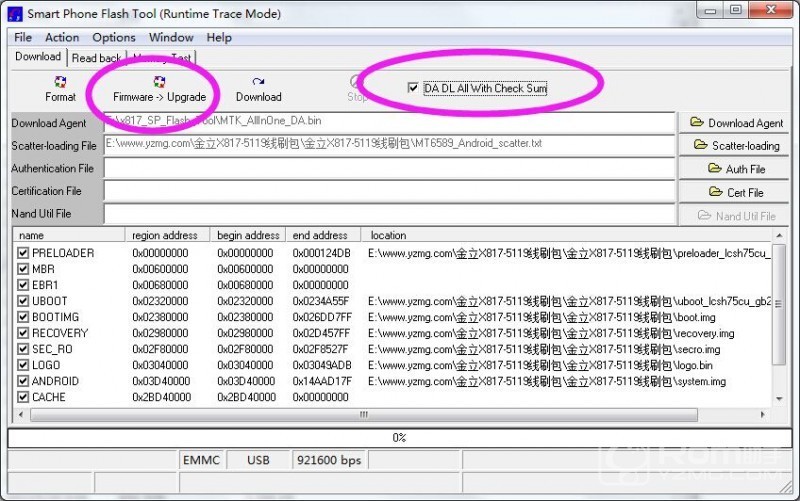Click the end address column header
The height and width of the screenshot is (501, 800).
(x=323, y=235)
